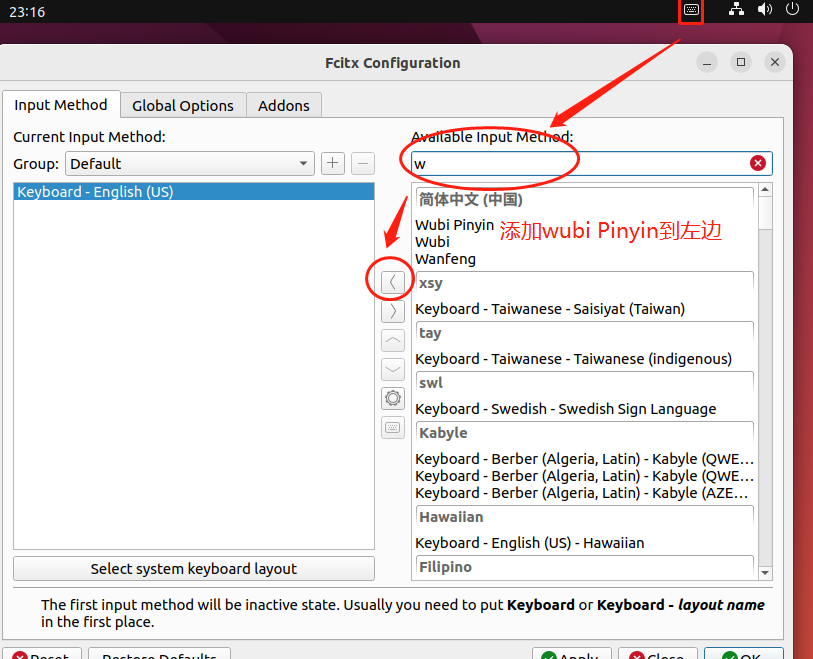Select Keyboard - English (US) - Hawaiian

pyautogui.click(x=530, y=543)
